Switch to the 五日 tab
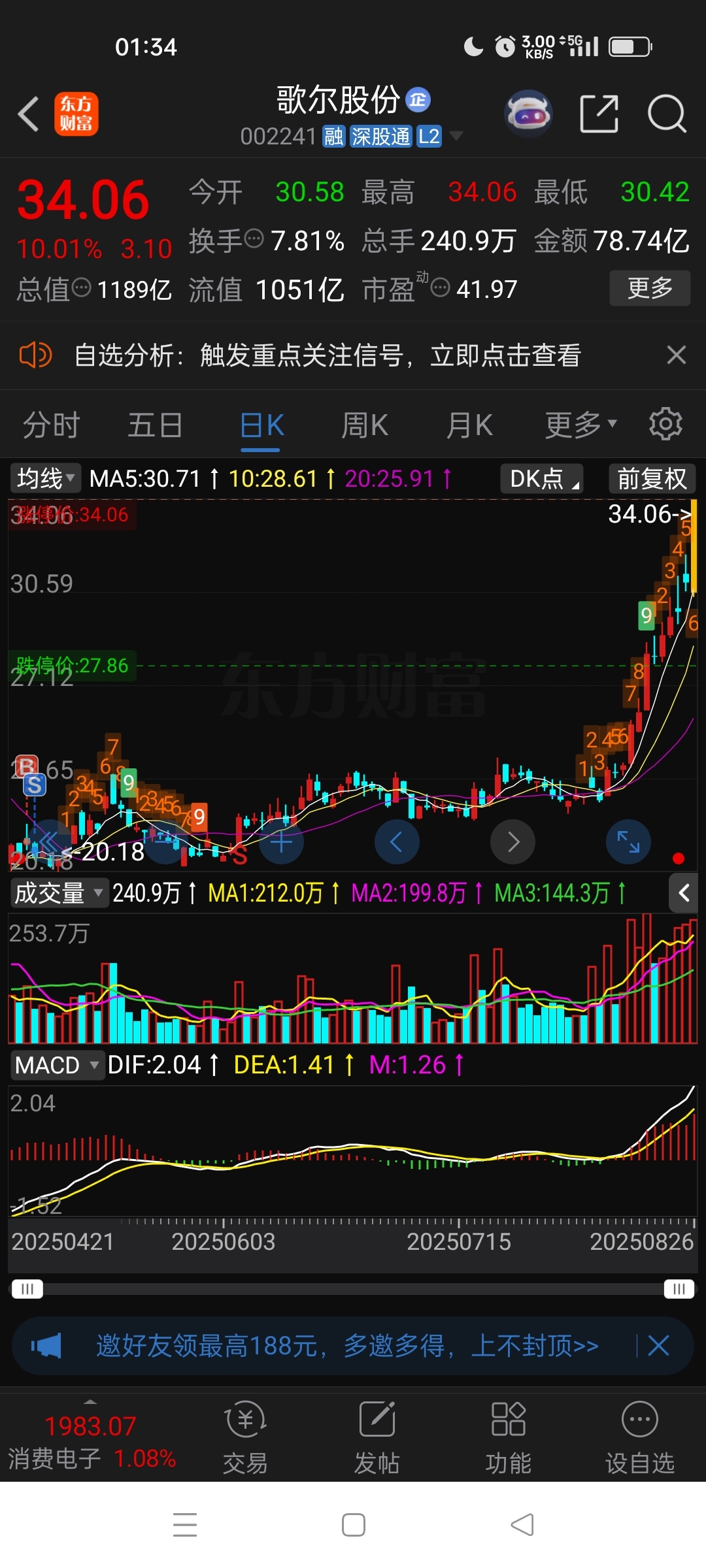This screenshot has width=706, height=1568. click(x=156, y=425)
